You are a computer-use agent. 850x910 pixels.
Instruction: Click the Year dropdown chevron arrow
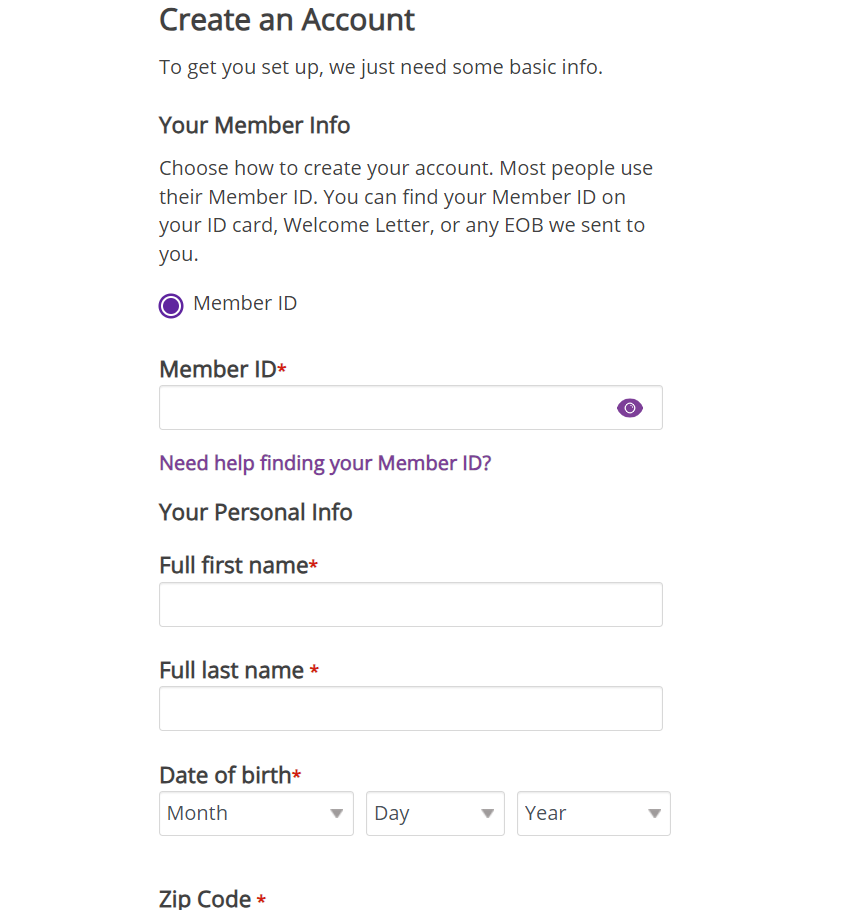click(653, 813)
